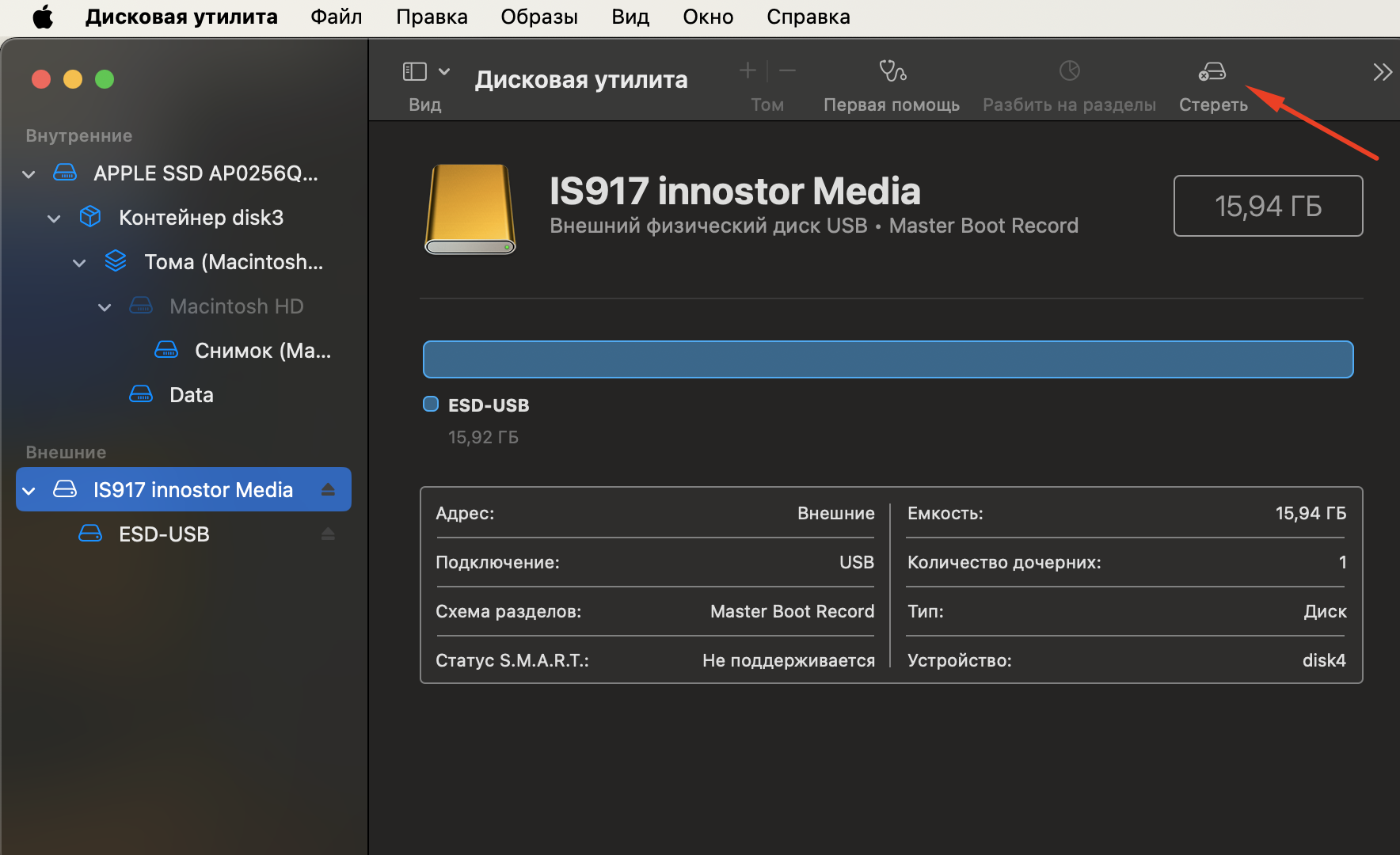Click the disk4 device value
This screenshot has width=1400, height=855.
tap(1324, 660)
